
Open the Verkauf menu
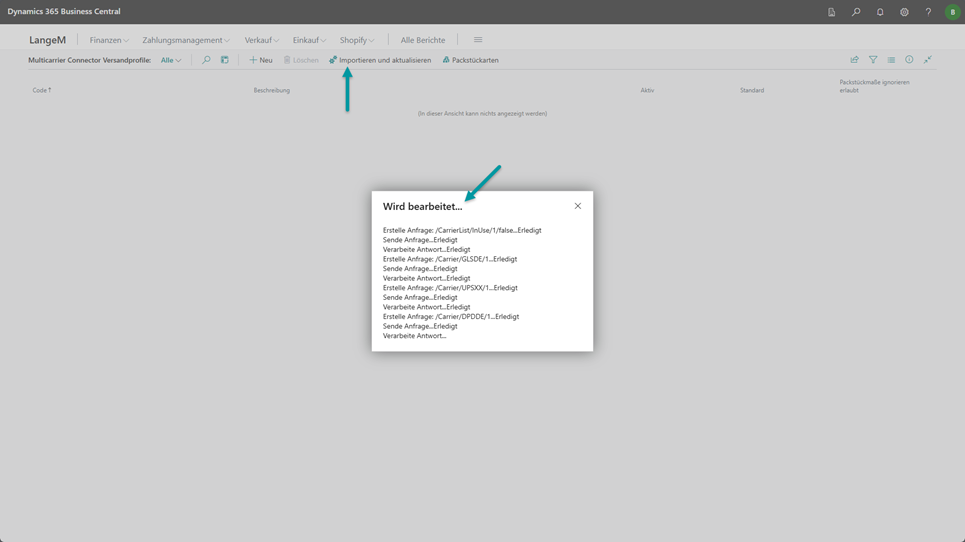(x=261, y=40)
